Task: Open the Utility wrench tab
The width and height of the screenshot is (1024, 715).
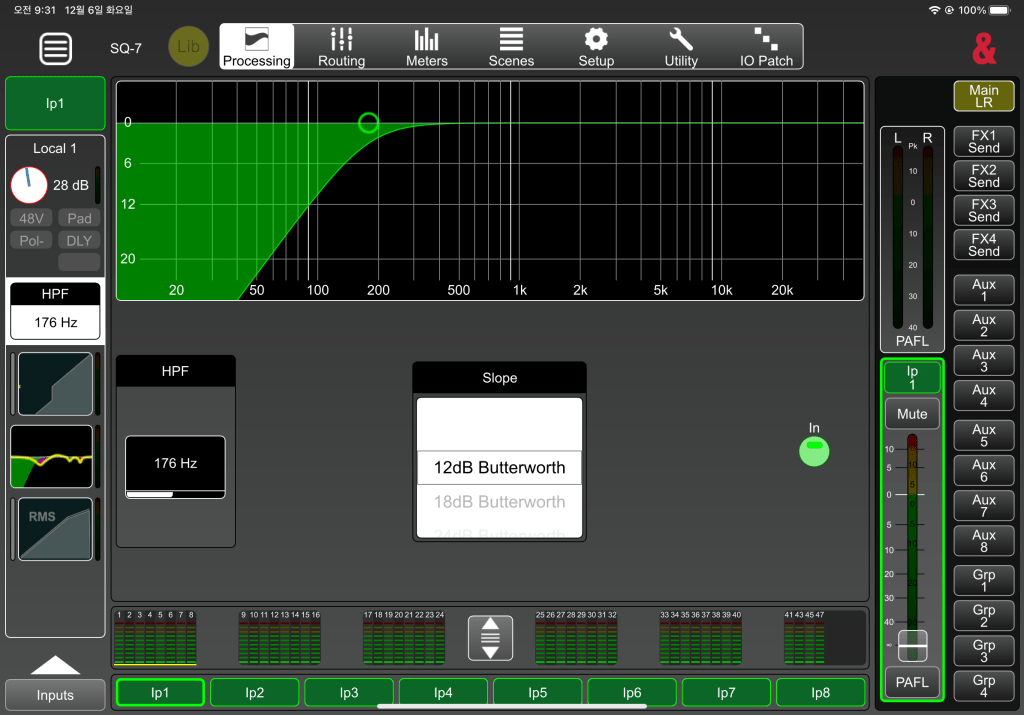Action: coord(681,47)
